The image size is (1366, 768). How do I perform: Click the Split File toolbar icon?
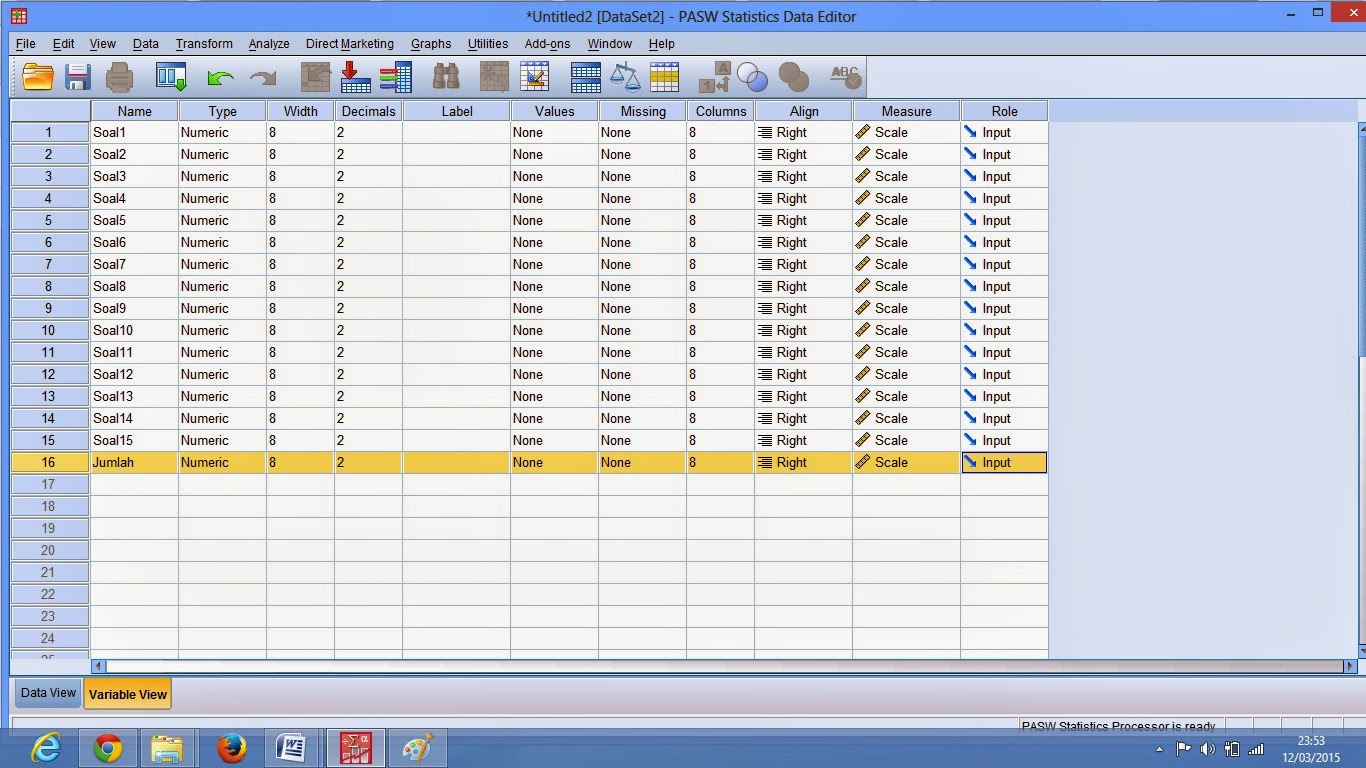point(585,77)
